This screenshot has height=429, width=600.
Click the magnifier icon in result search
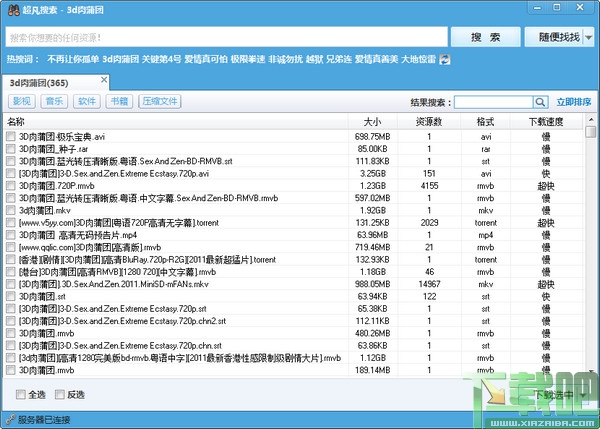[540, 102]
